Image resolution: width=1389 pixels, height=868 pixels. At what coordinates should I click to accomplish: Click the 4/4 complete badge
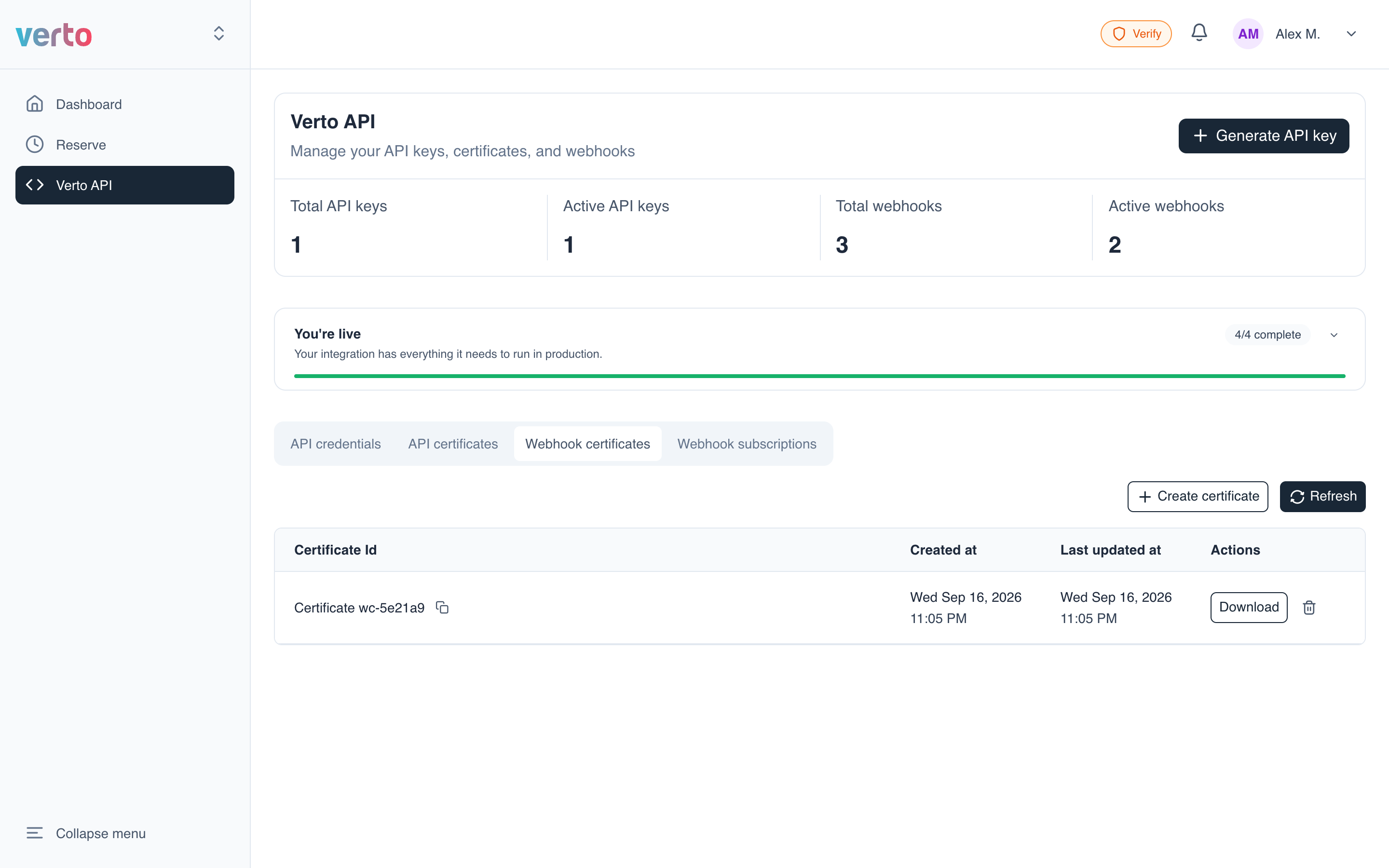1267,335
